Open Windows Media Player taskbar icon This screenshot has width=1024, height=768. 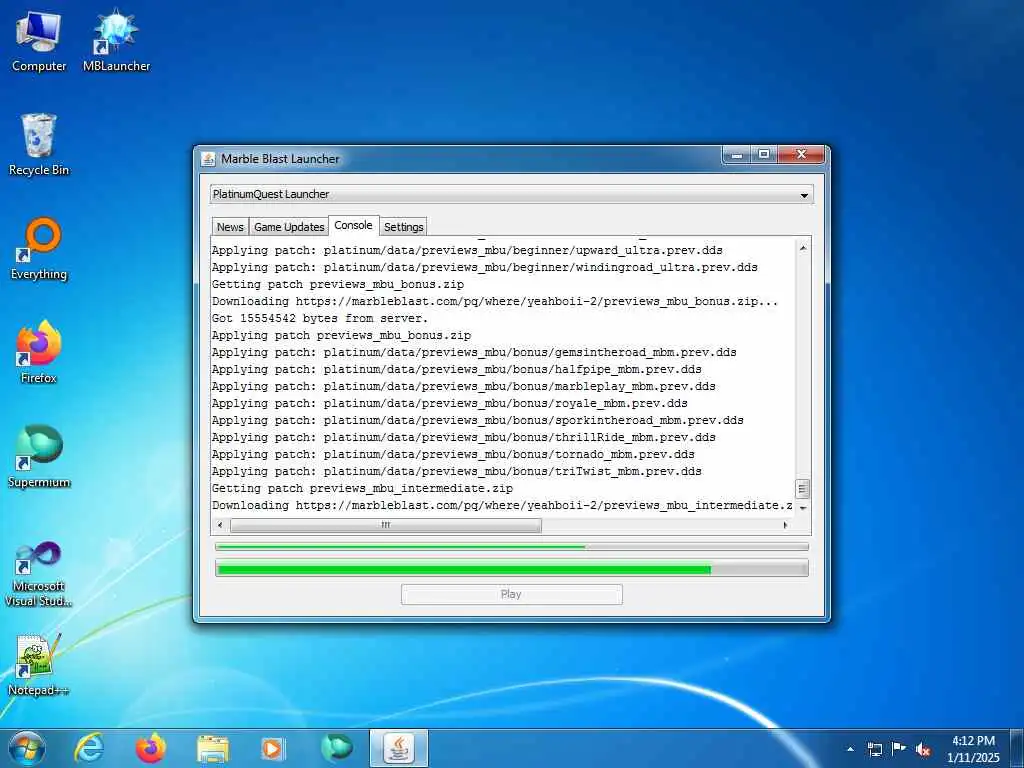tap(272, 749)
